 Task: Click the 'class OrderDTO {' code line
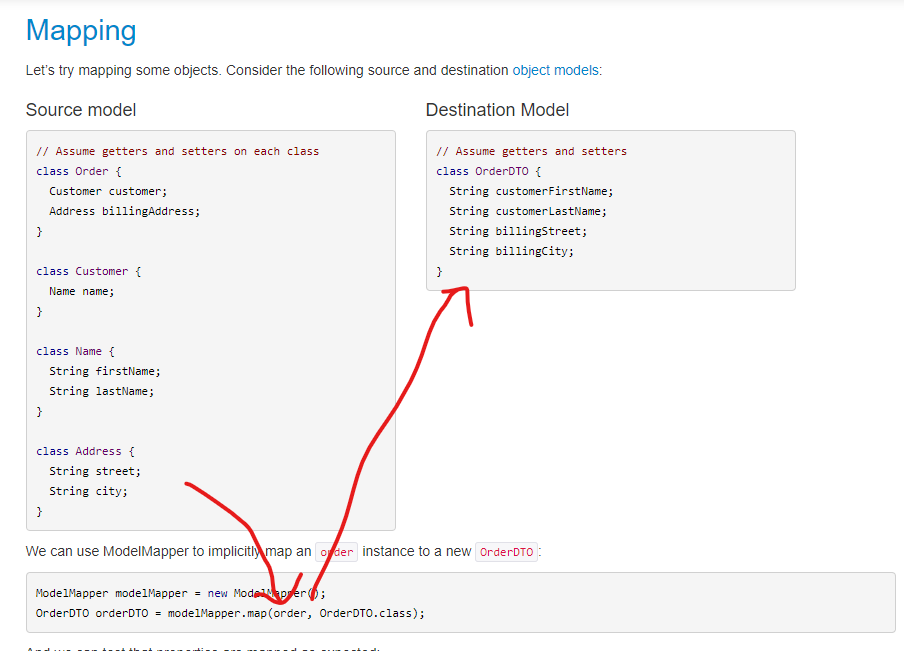[489, 171]
